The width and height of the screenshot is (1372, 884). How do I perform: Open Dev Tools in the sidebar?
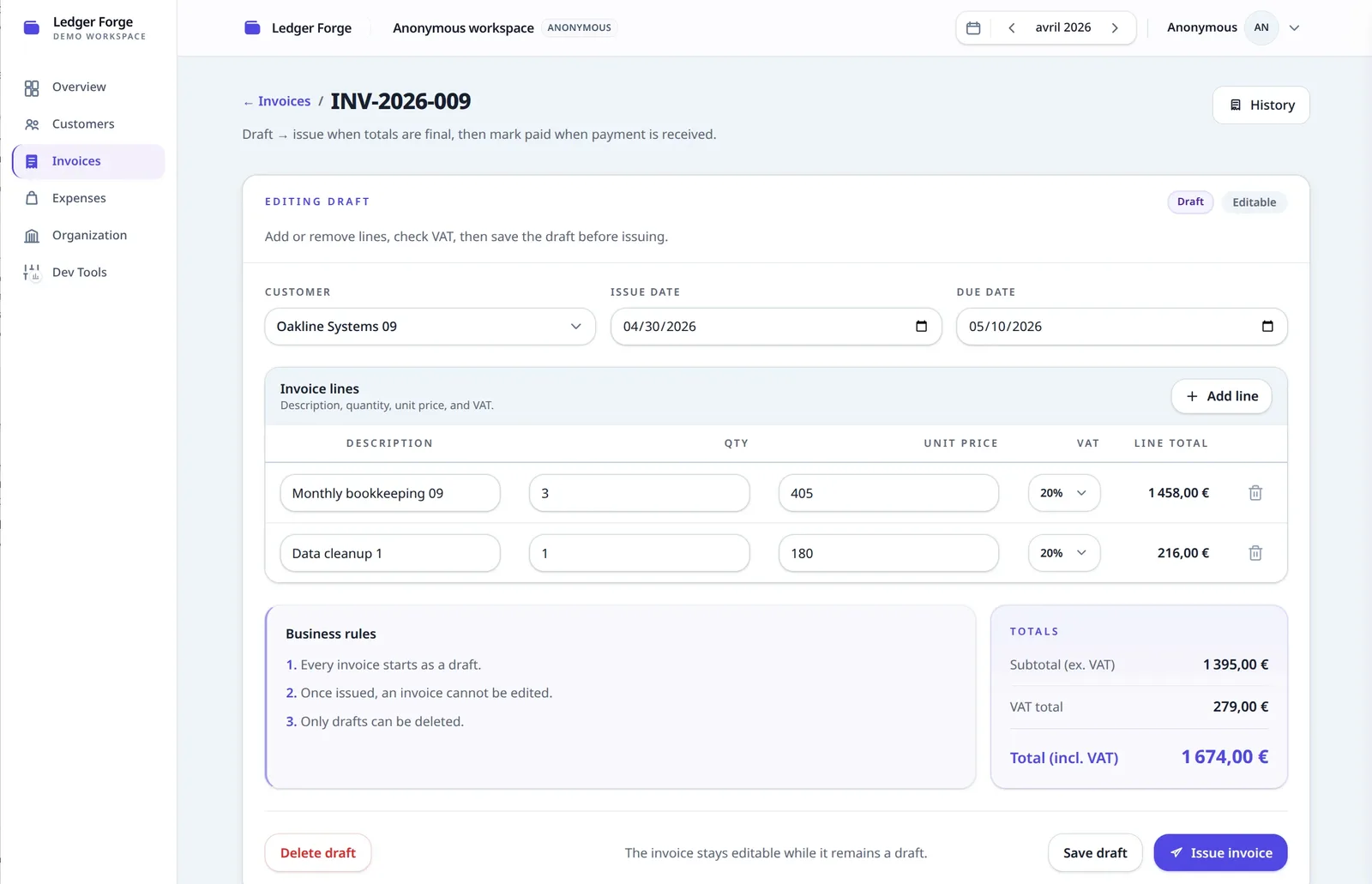pyautogui.click(x=88, y=273)
